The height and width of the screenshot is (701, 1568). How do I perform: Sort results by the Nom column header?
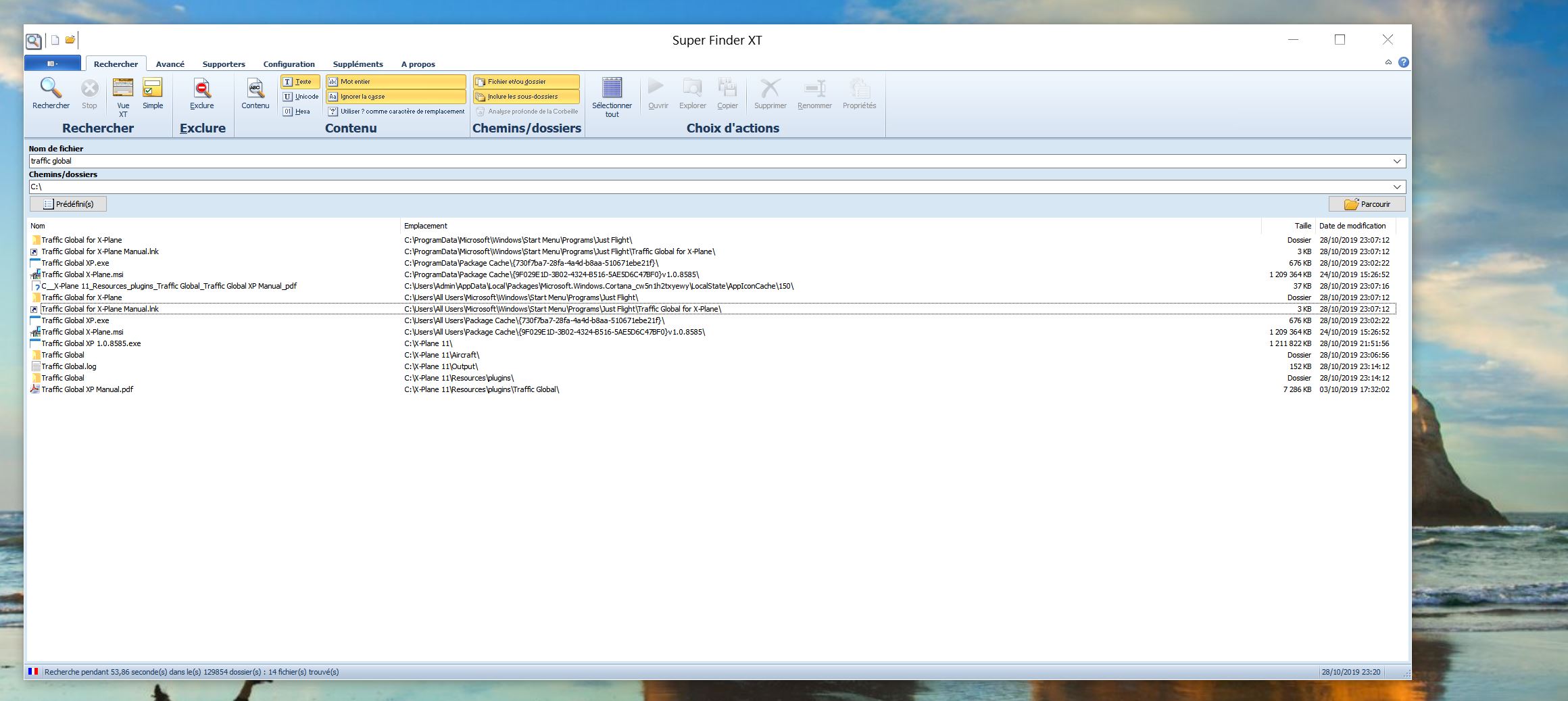214,226
